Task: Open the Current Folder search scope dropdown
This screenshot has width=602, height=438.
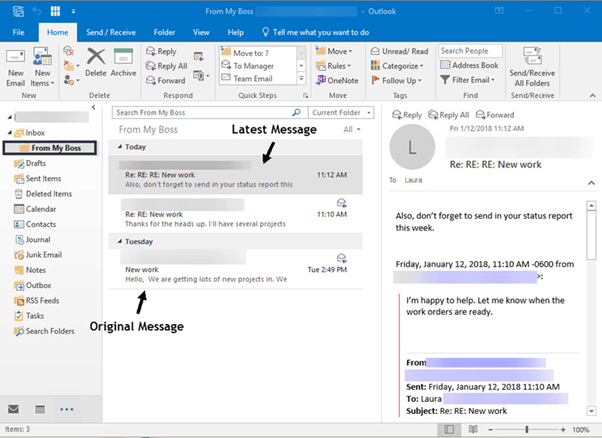Action: (341, 113)
